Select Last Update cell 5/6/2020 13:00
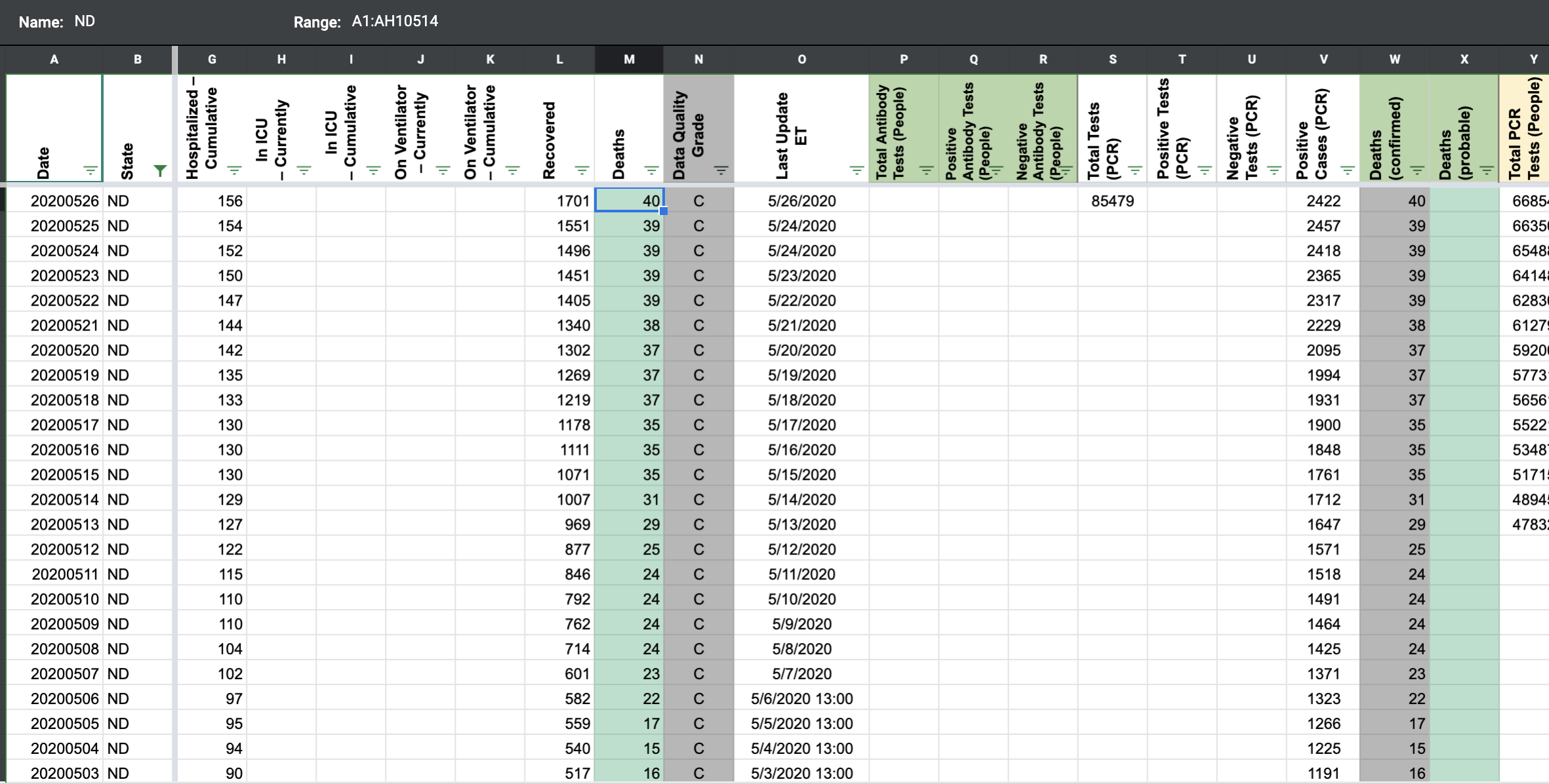 [x=801, y=699]
